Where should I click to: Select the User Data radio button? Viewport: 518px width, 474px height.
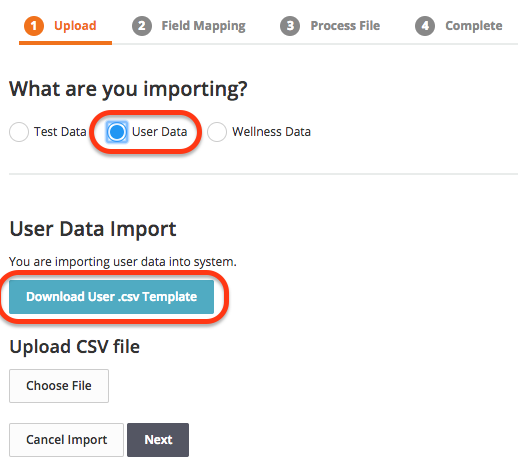[117, 132]
